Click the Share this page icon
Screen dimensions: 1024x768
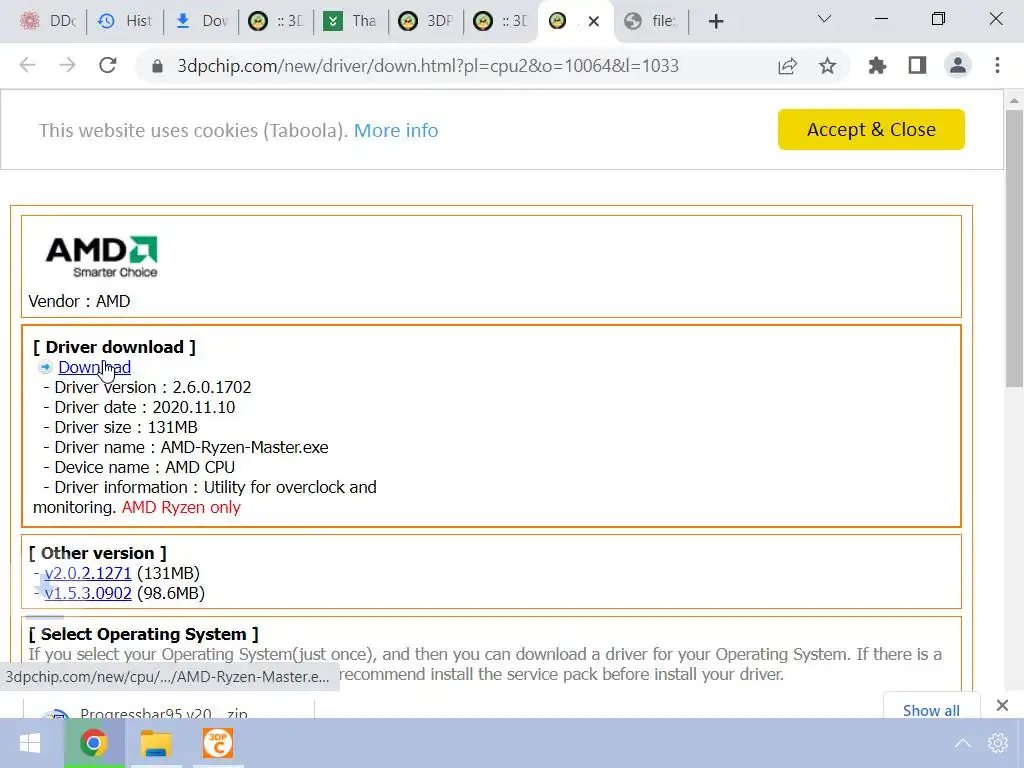tap(788, 65)
